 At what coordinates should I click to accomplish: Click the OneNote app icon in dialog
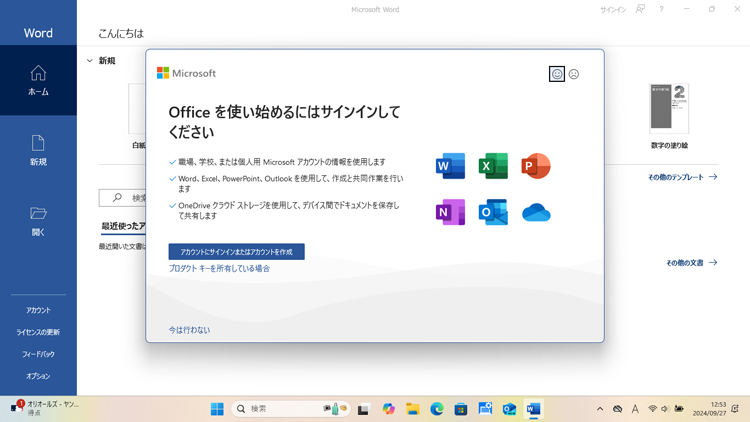pos(450,212)
